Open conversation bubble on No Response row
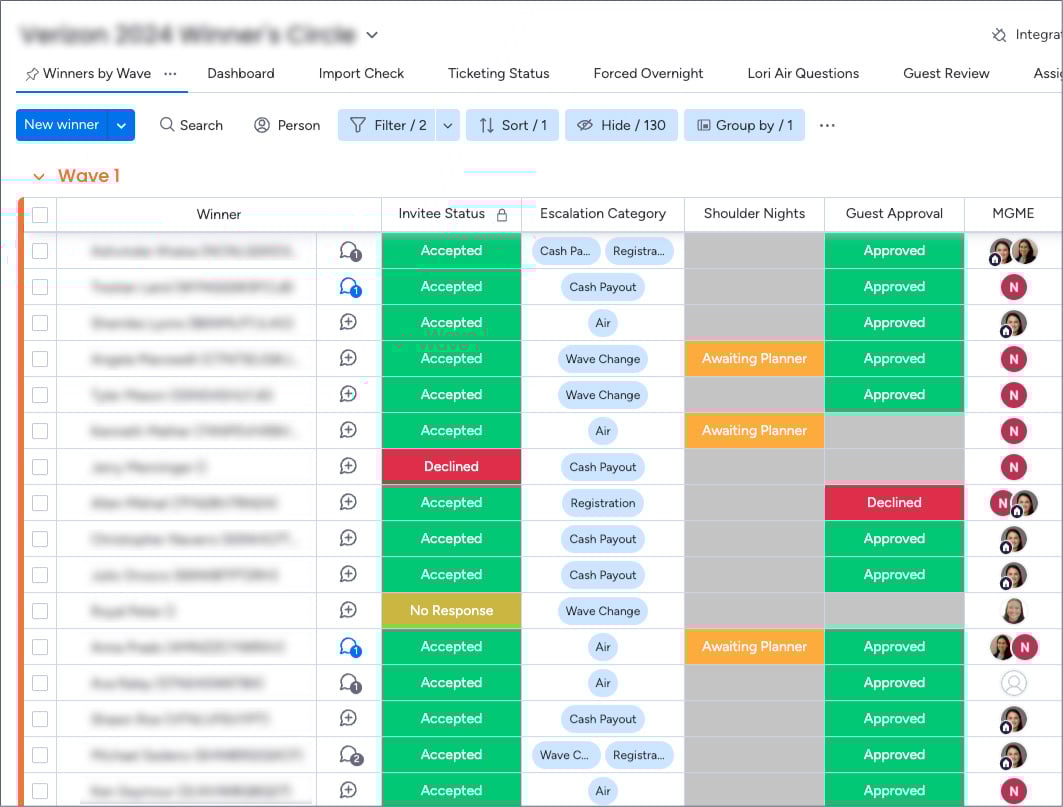This screenshot has height=807, width=1063. [348, 610]
